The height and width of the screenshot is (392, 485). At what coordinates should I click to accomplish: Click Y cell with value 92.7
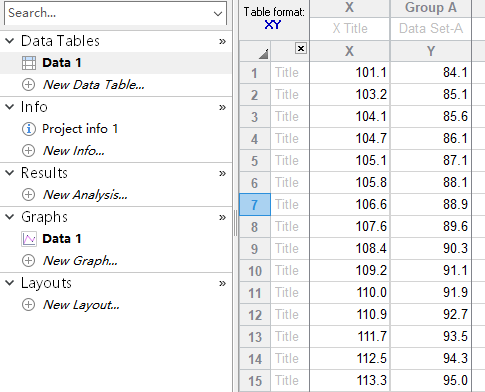point(431,315)
